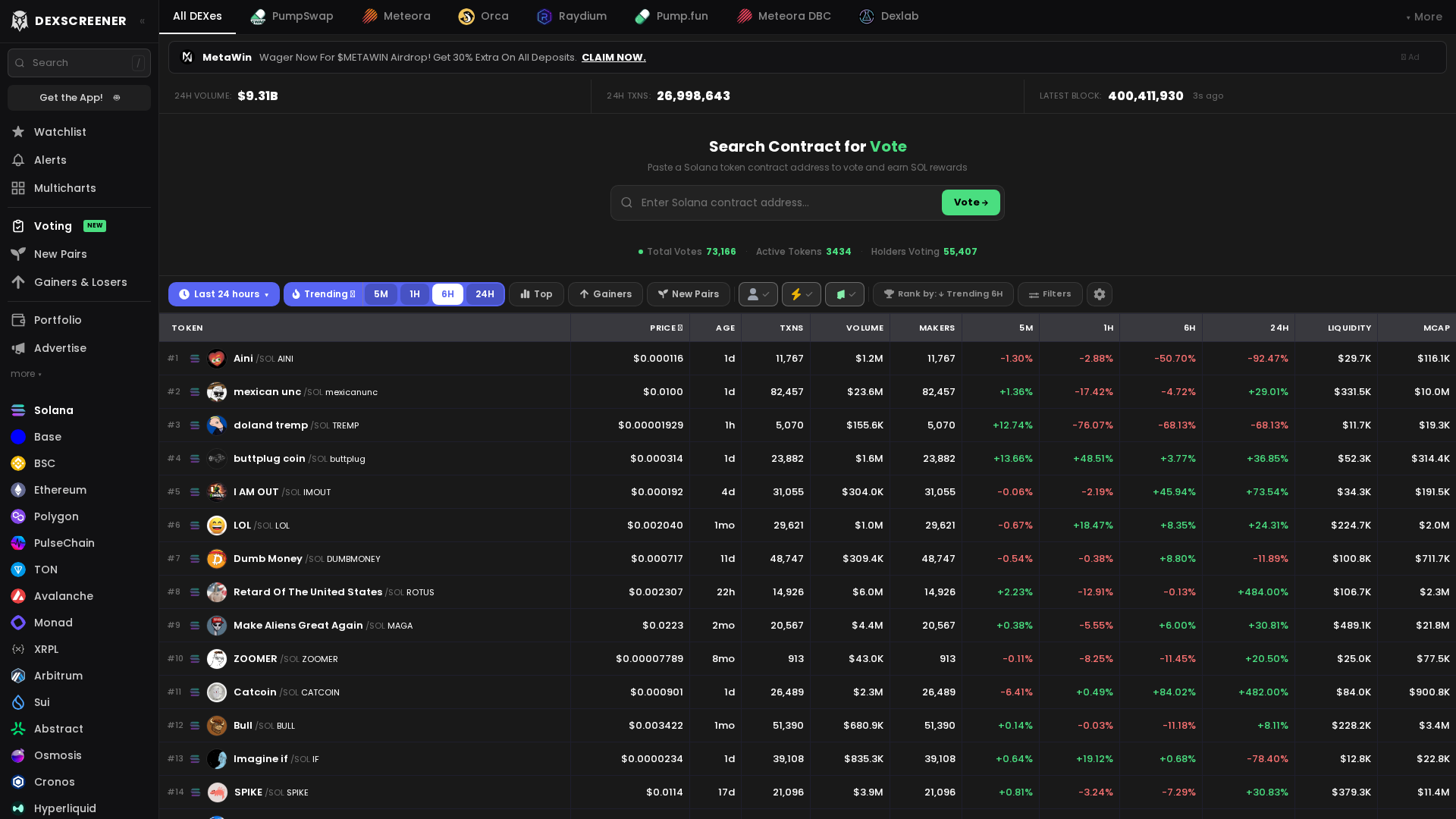Click the sidebar Search field
Screen dimensions: 1456x819
point(79,63)
